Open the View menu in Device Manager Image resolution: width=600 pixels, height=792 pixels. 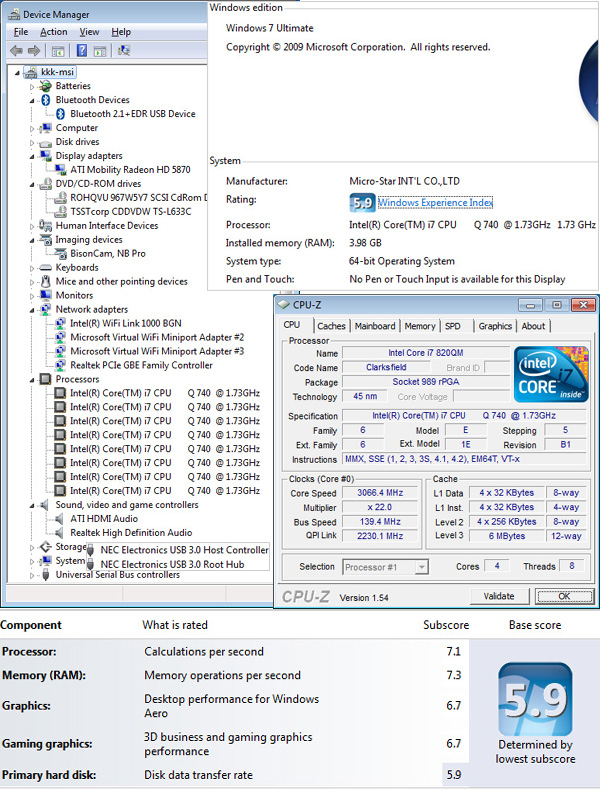89,32
